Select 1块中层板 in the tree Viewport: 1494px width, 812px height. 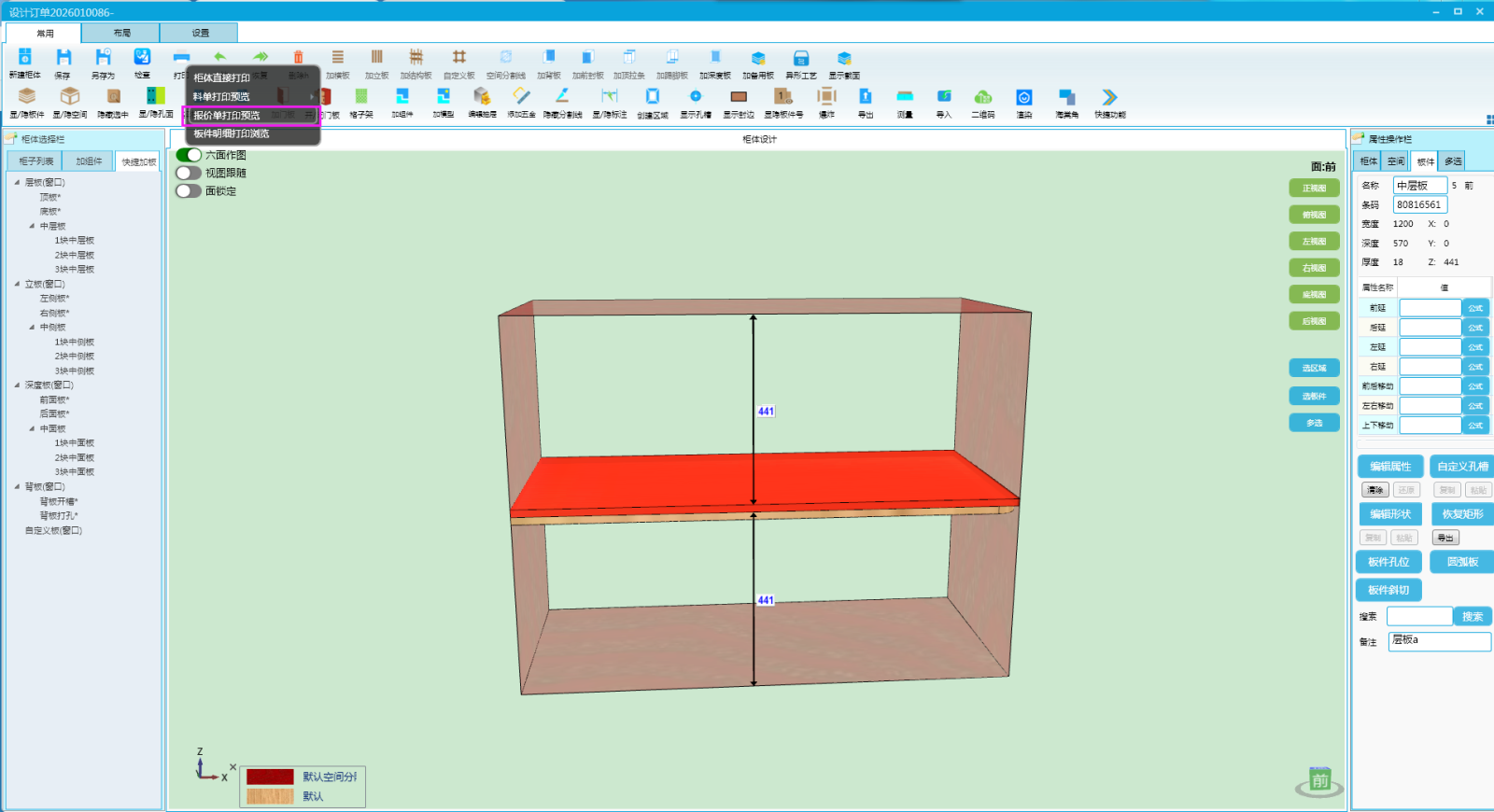point(75,241)
